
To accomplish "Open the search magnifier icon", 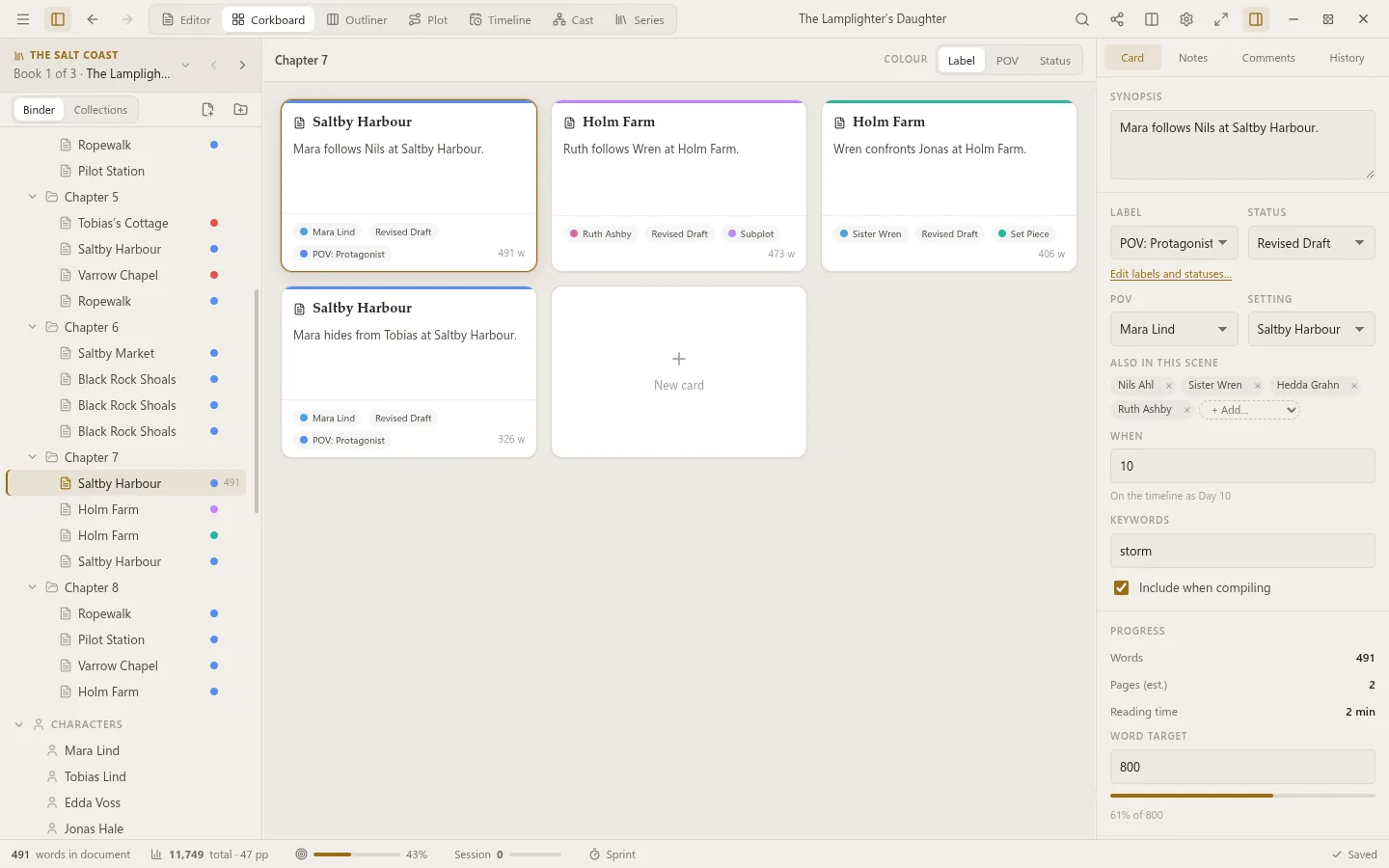I will [x=1082, y=19].
